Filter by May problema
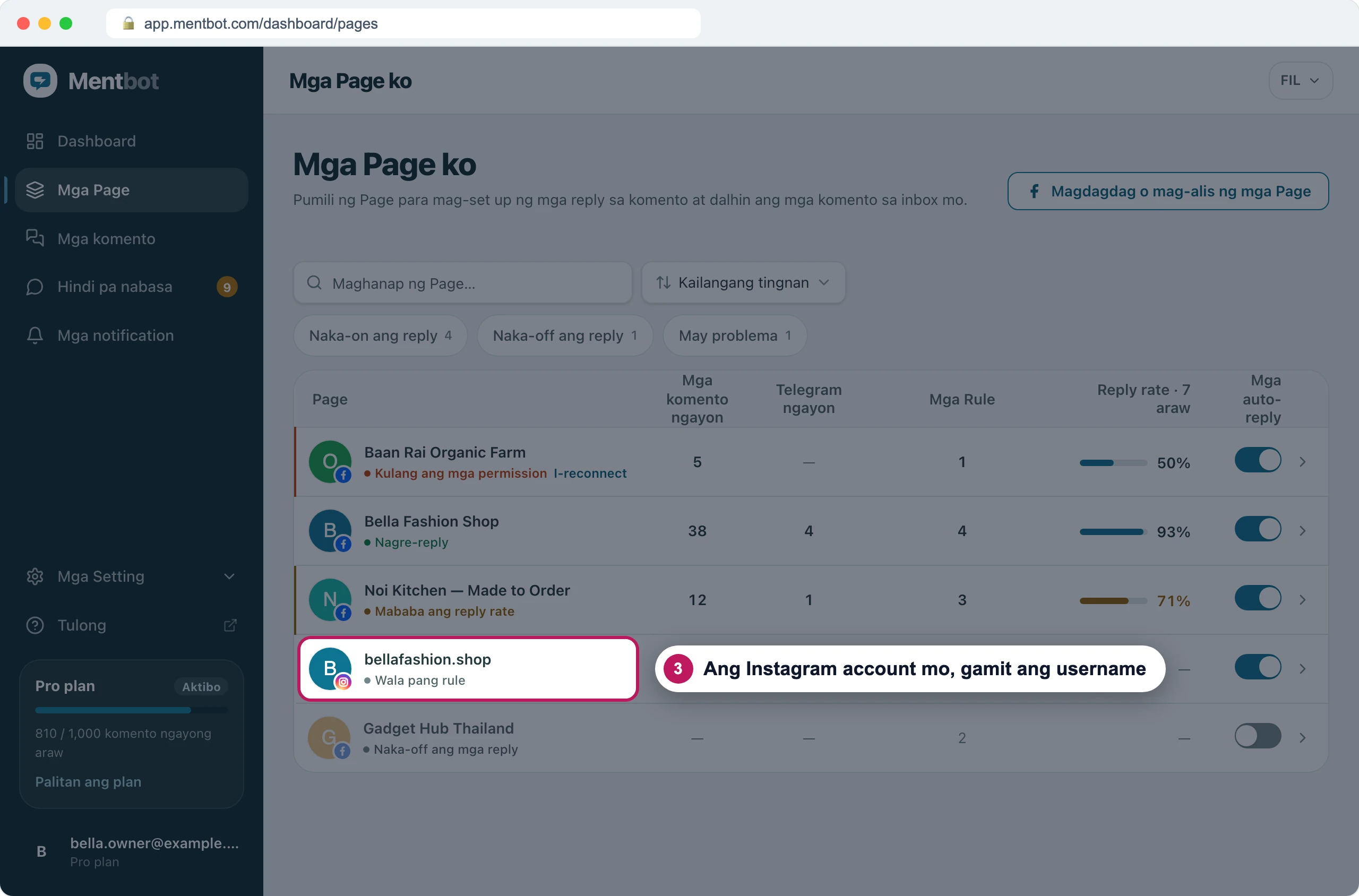Viewport: 1359px width, 896px height. tap(735, 336)
